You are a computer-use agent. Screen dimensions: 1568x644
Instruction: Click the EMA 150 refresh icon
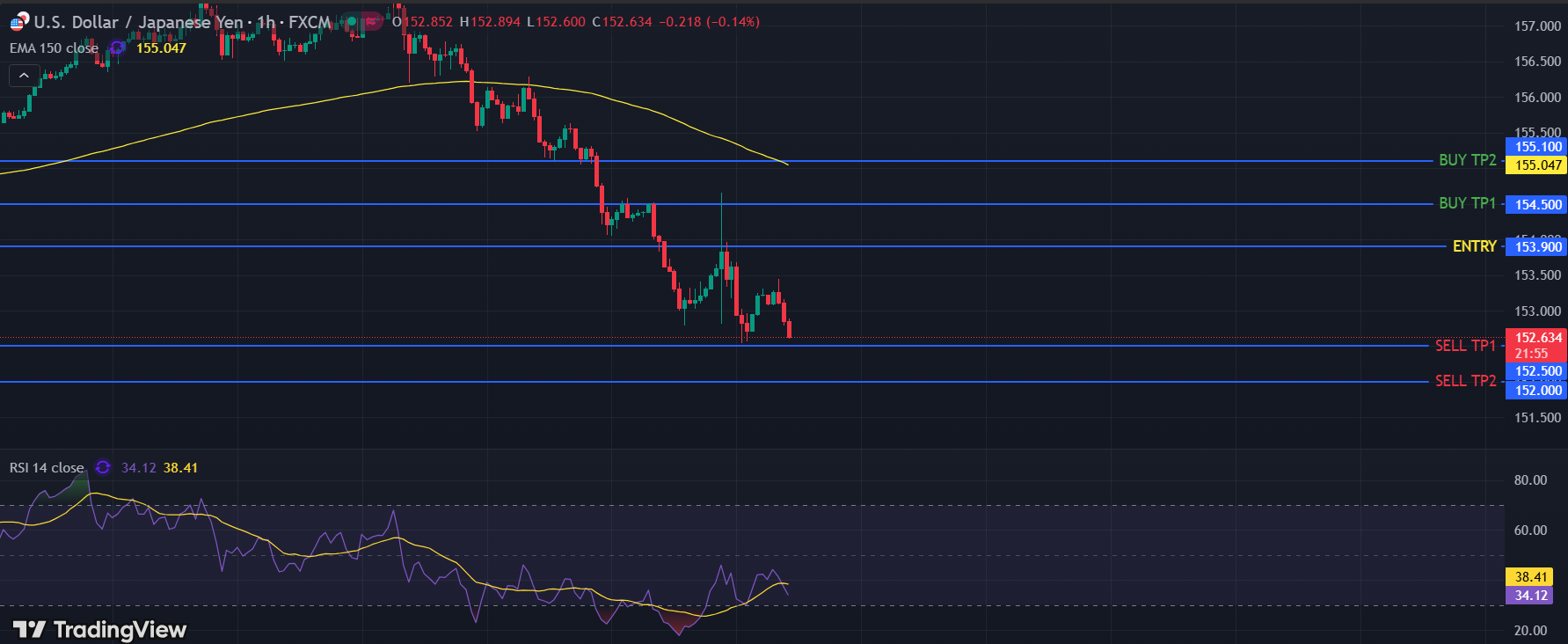(117, 48)
